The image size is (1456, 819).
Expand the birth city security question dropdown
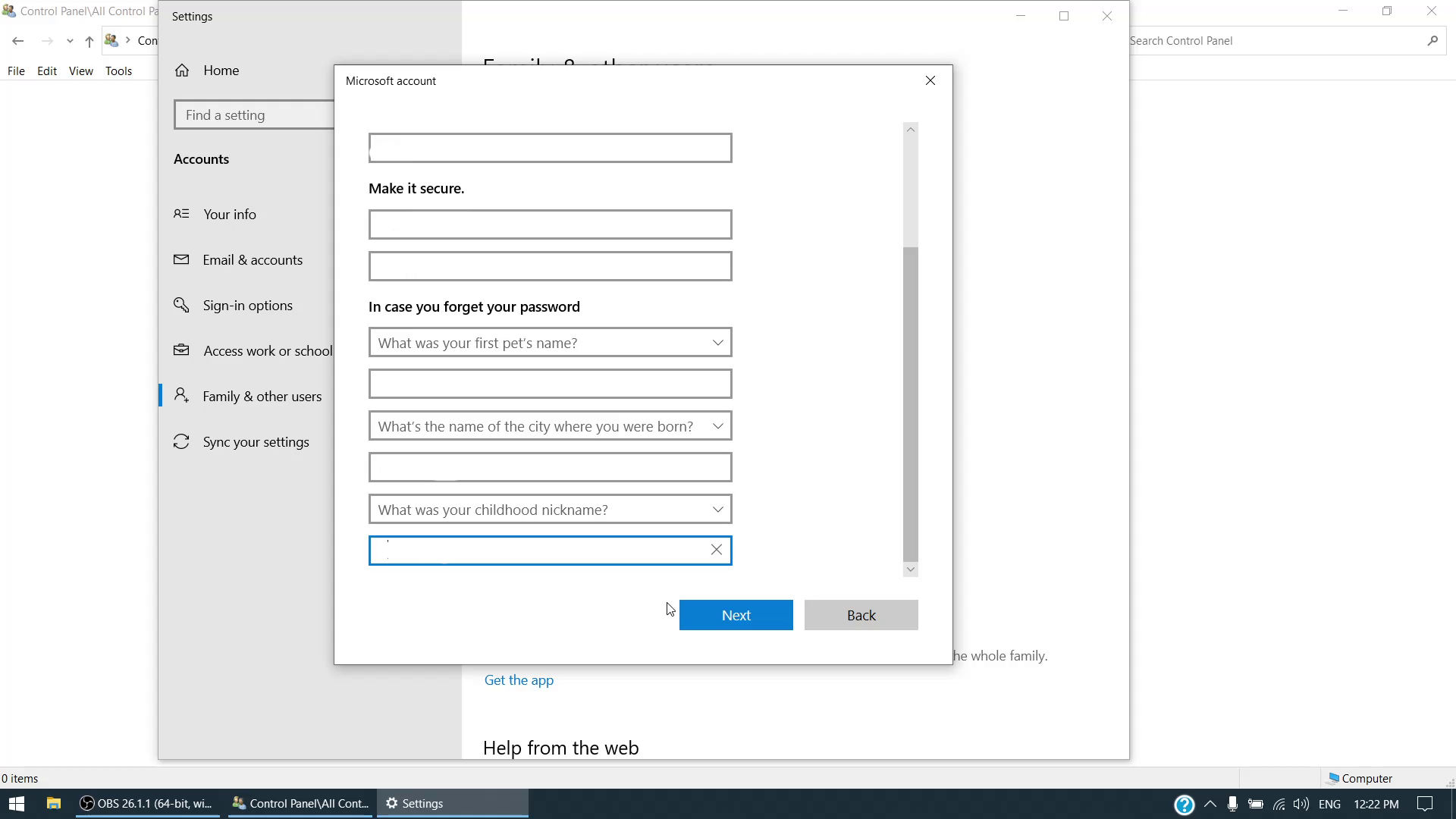[x=550, y=426]
